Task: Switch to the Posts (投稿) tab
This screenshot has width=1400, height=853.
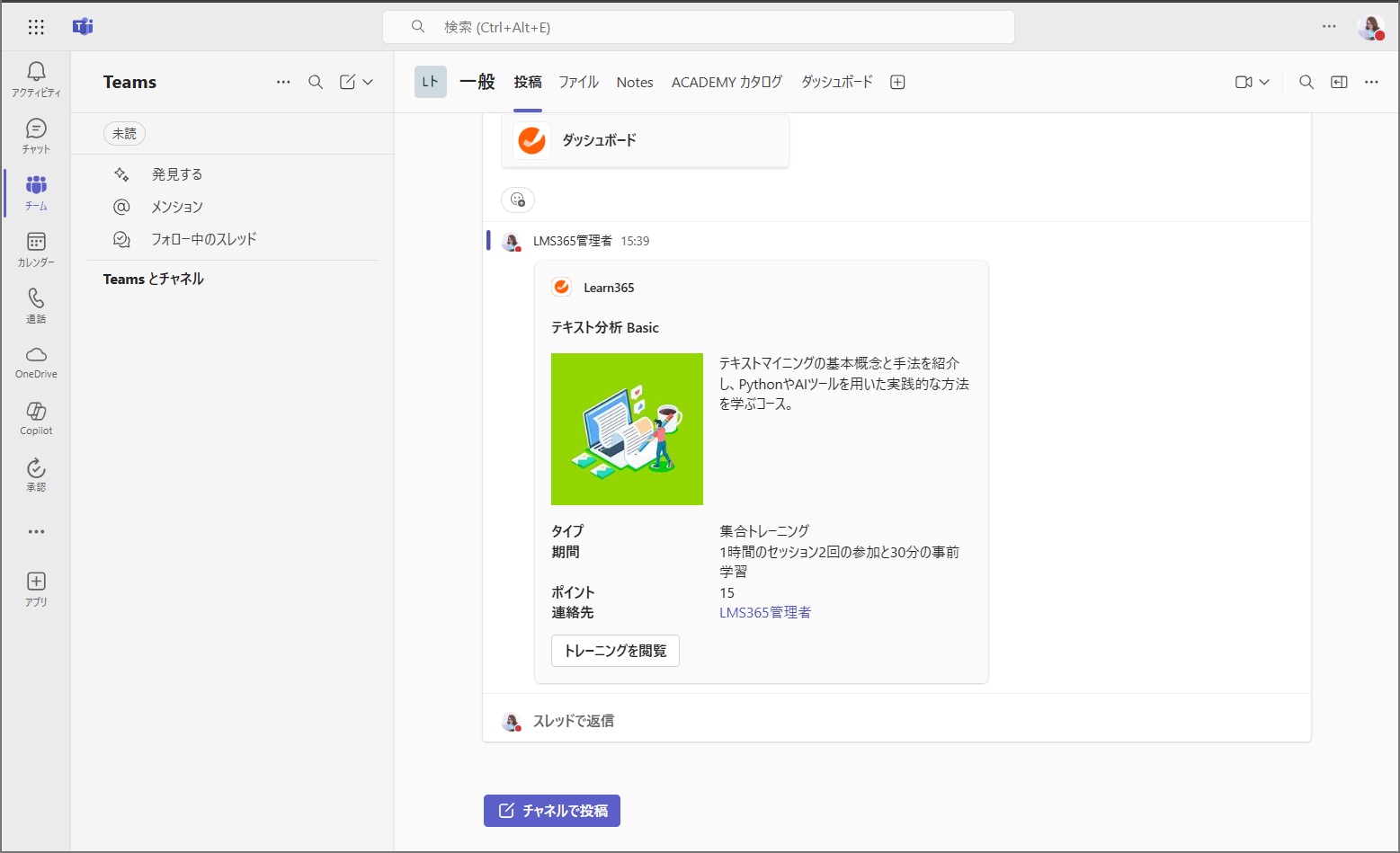Action: (528, 82)
